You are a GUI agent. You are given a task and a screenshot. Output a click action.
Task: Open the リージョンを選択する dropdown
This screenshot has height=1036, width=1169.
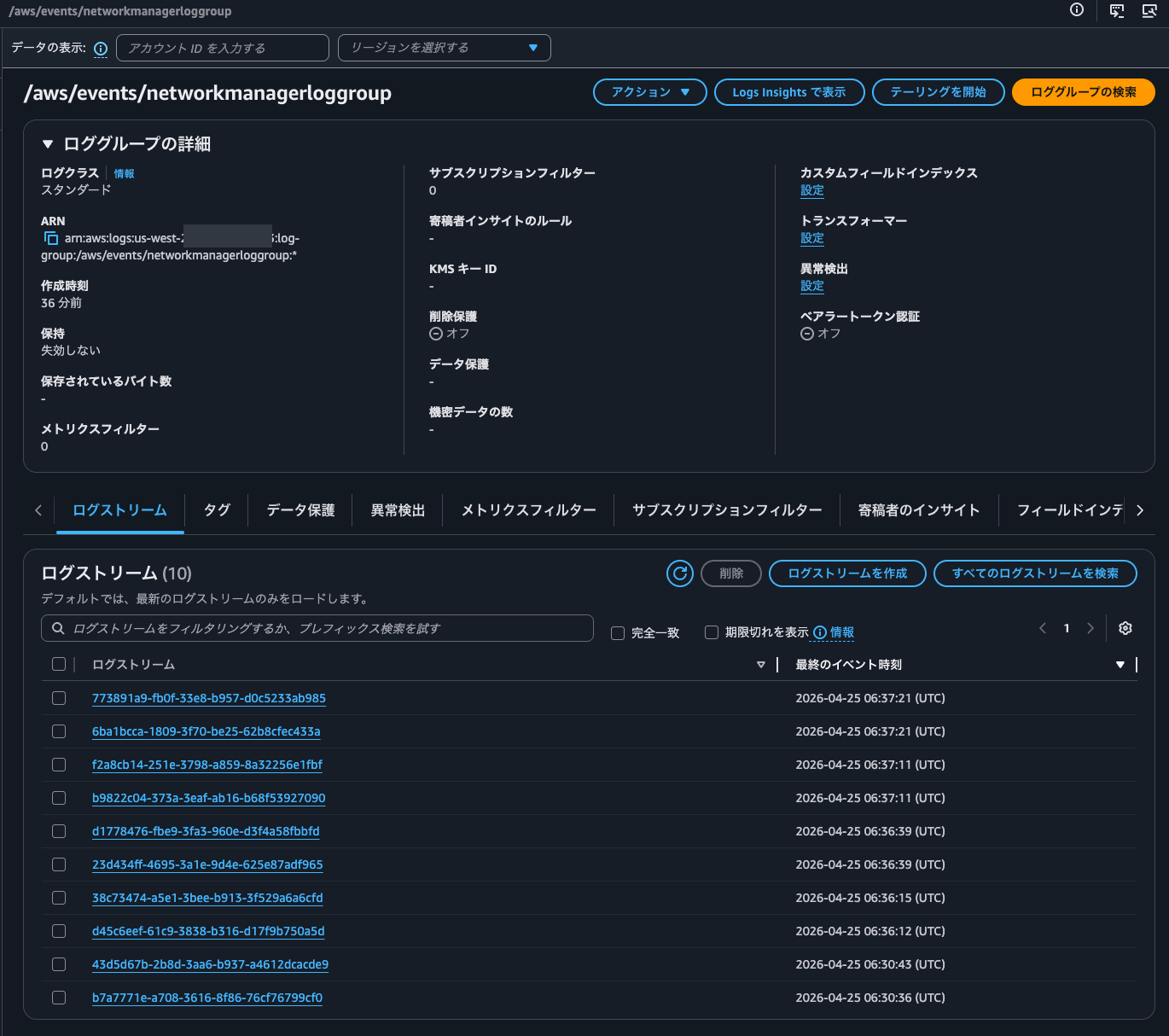(x=444, y=48)
